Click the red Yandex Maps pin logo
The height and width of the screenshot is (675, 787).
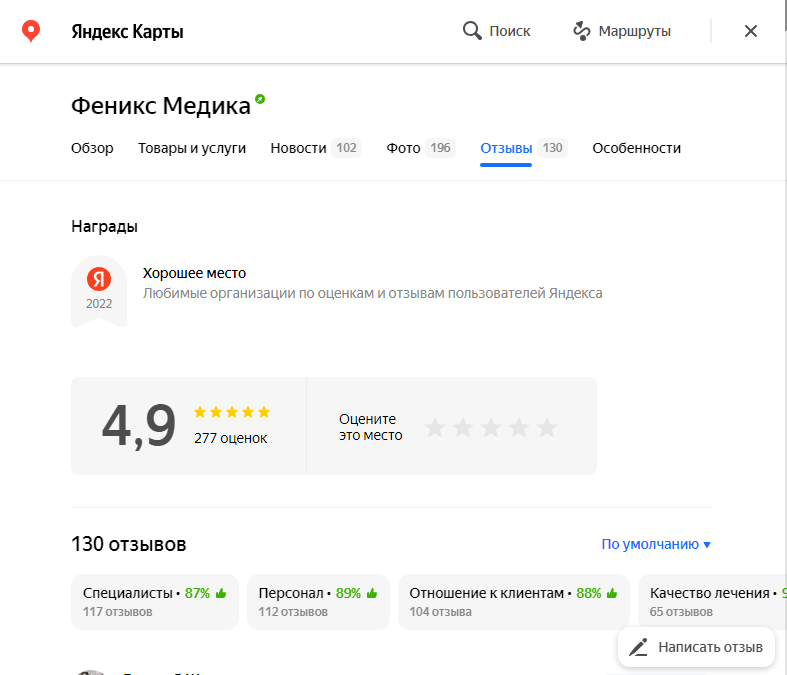click(31, 31)
